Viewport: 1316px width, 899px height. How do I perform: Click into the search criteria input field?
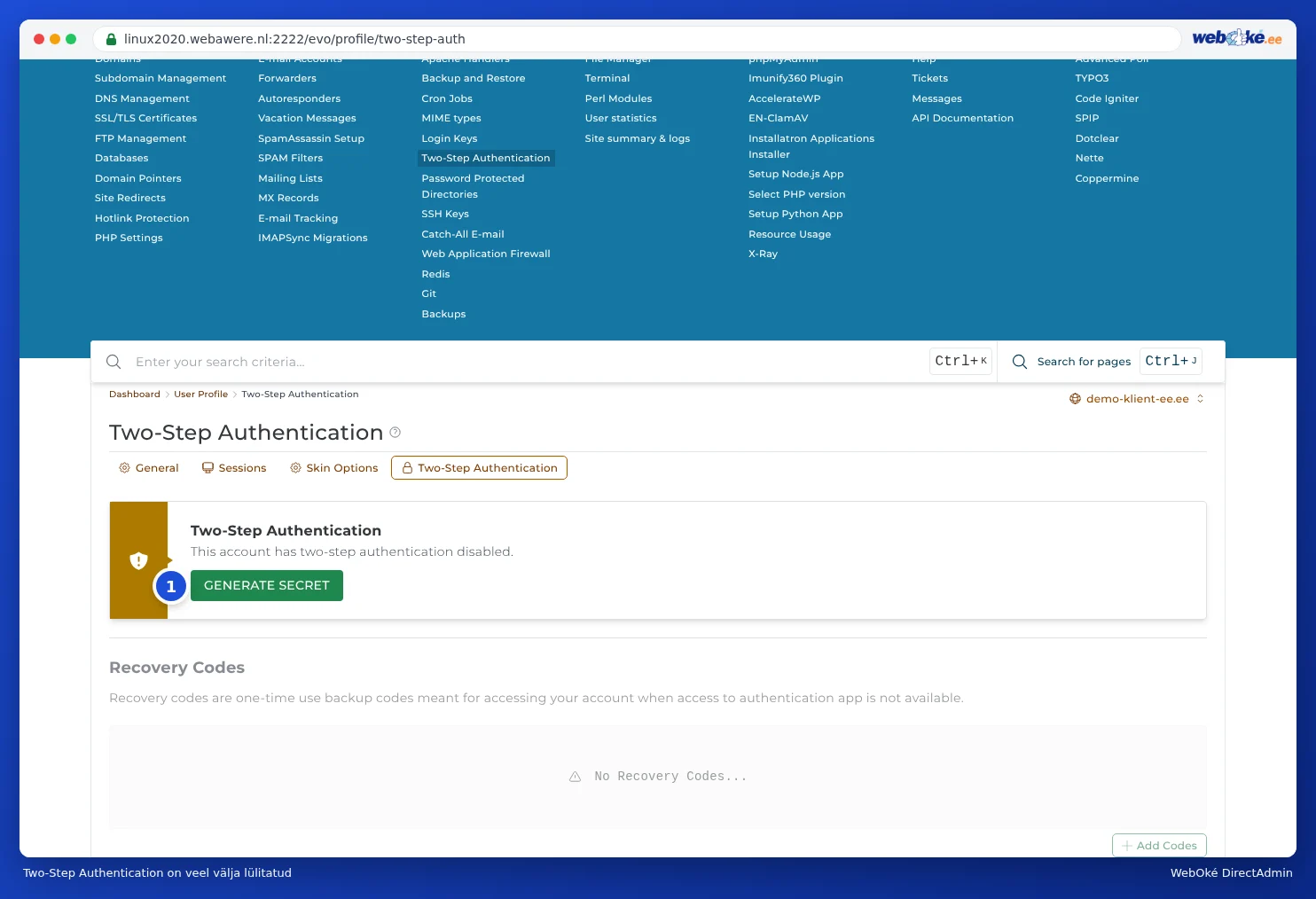click(x=528, y=362)
